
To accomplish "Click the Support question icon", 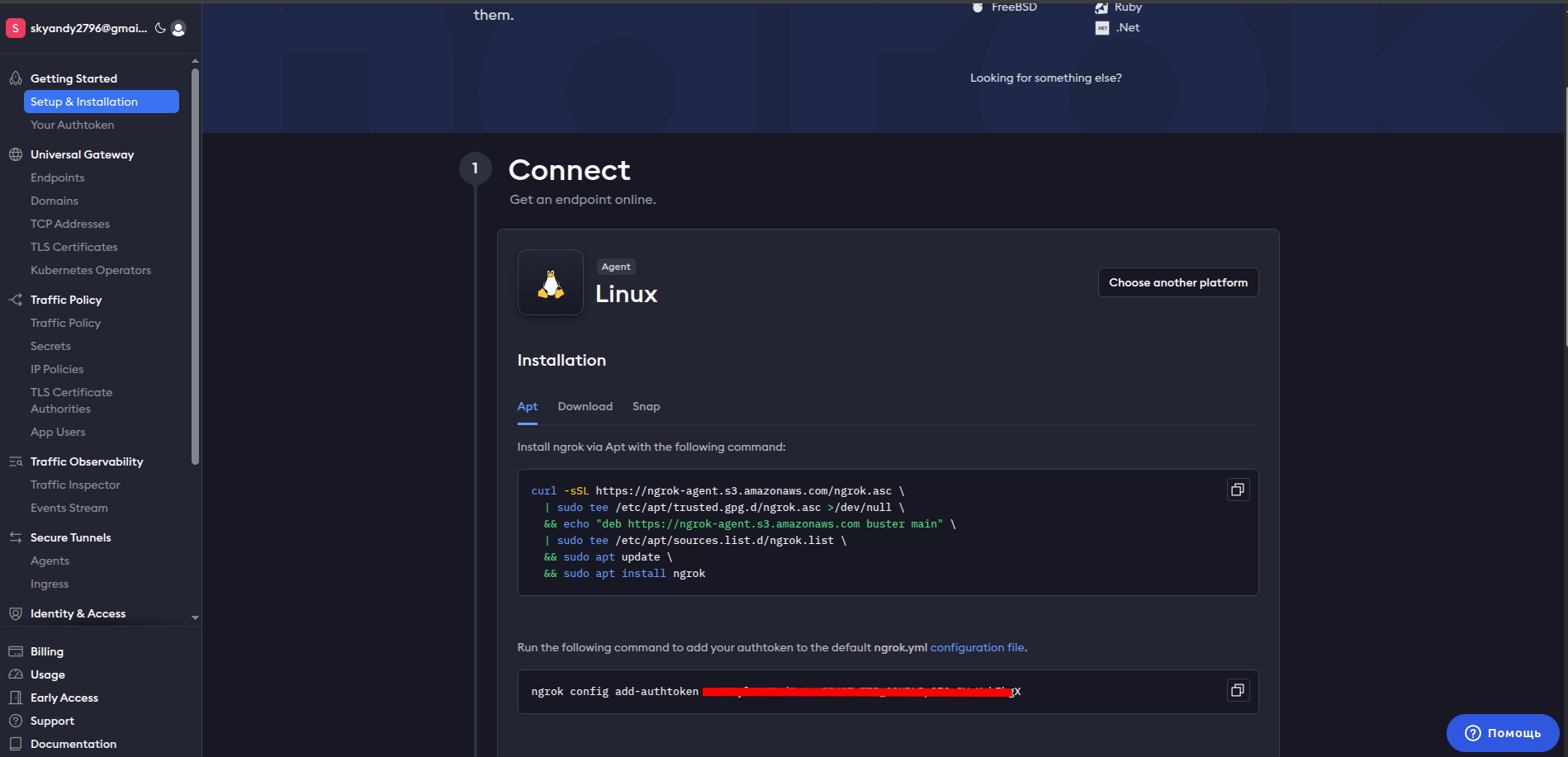I will 16,721.
